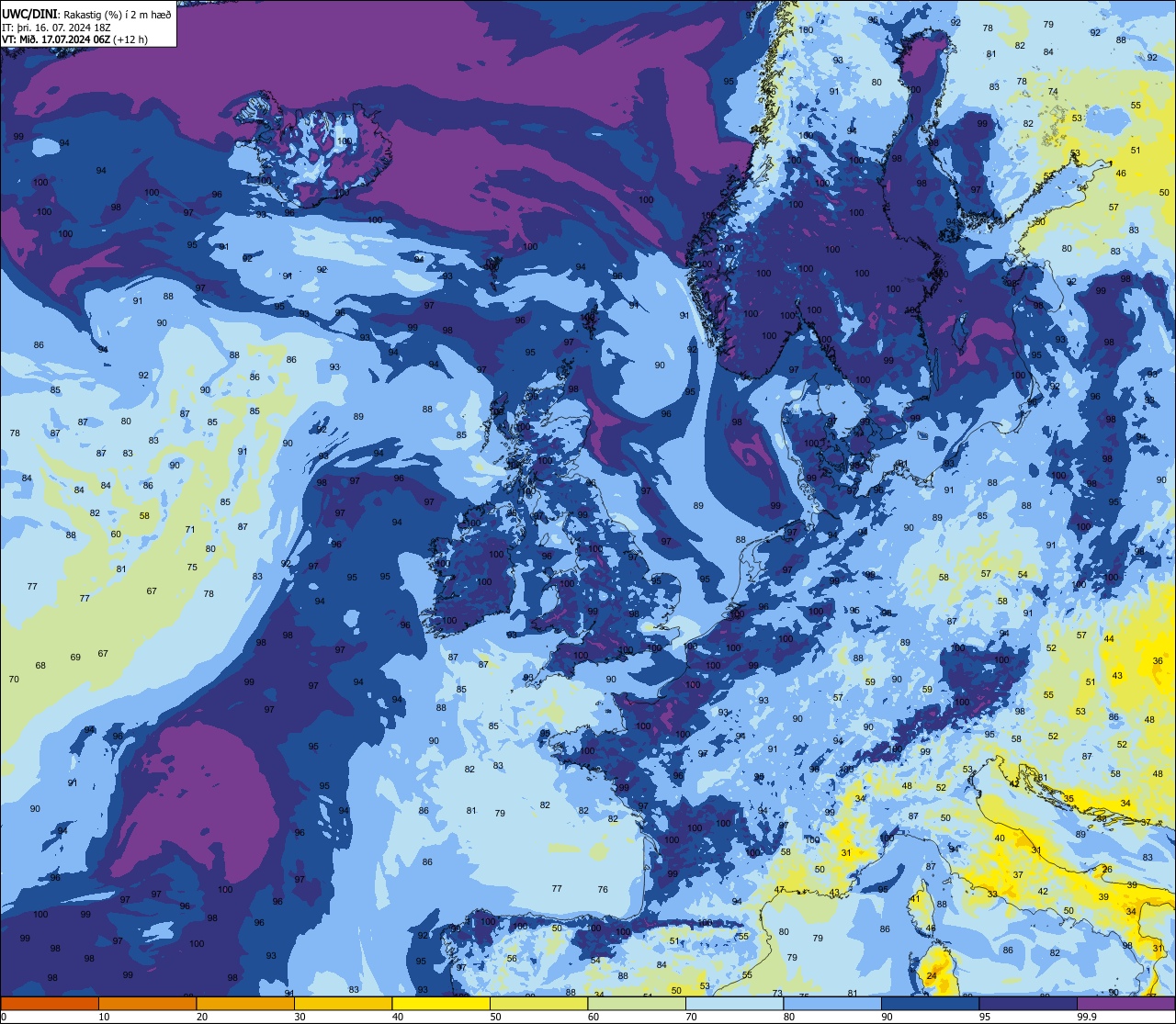Screen dimensions: 1176x1024
Task: Click the 0–10% dark orange legend swatch
Action: 50,1004
